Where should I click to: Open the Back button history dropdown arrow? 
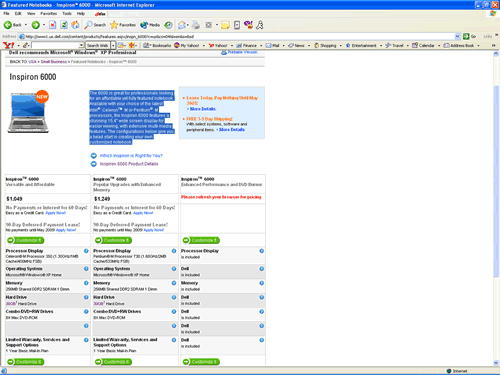(26, 25)
